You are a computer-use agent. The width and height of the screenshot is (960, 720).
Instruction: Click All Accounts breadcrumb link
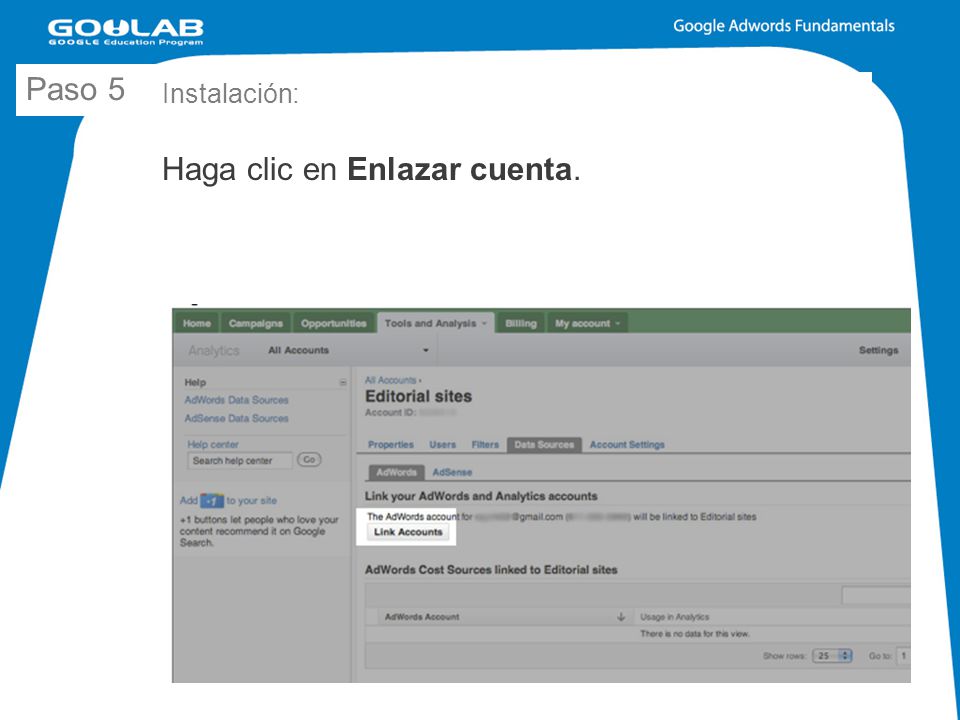tap(391, 380)
